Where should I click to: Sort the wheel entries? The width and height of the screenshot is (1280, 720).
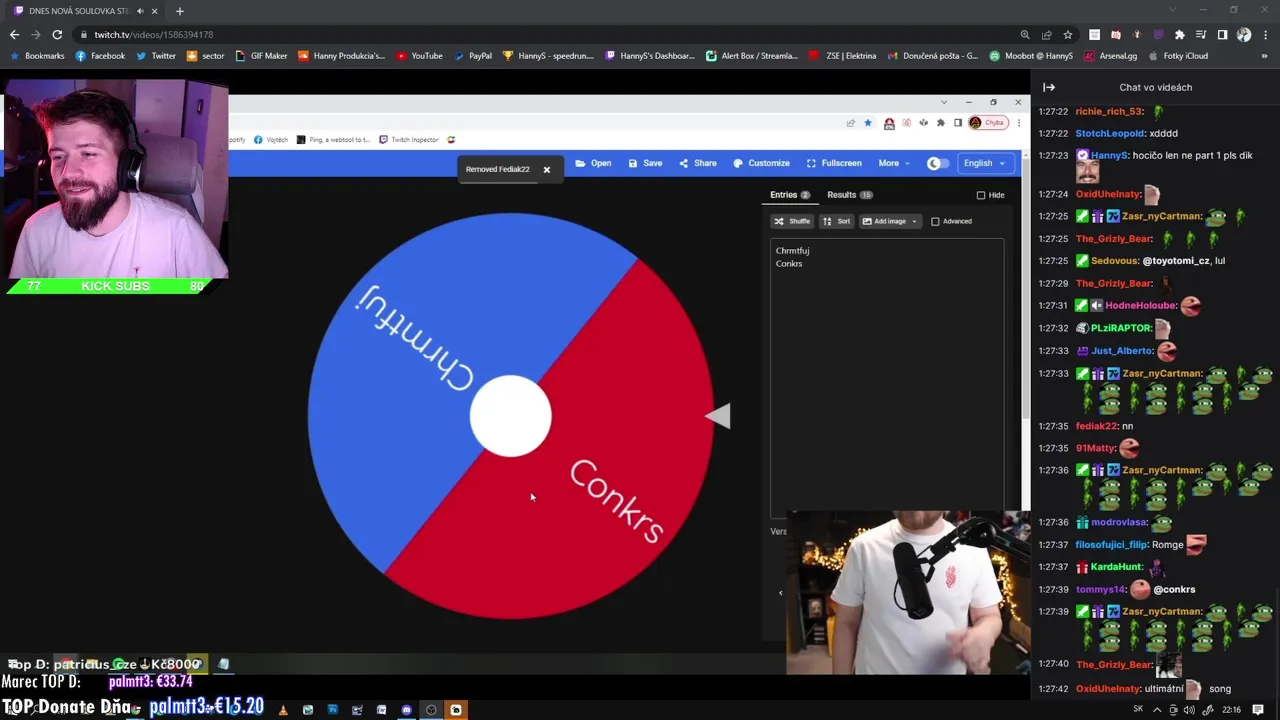(x=837, y=221)
